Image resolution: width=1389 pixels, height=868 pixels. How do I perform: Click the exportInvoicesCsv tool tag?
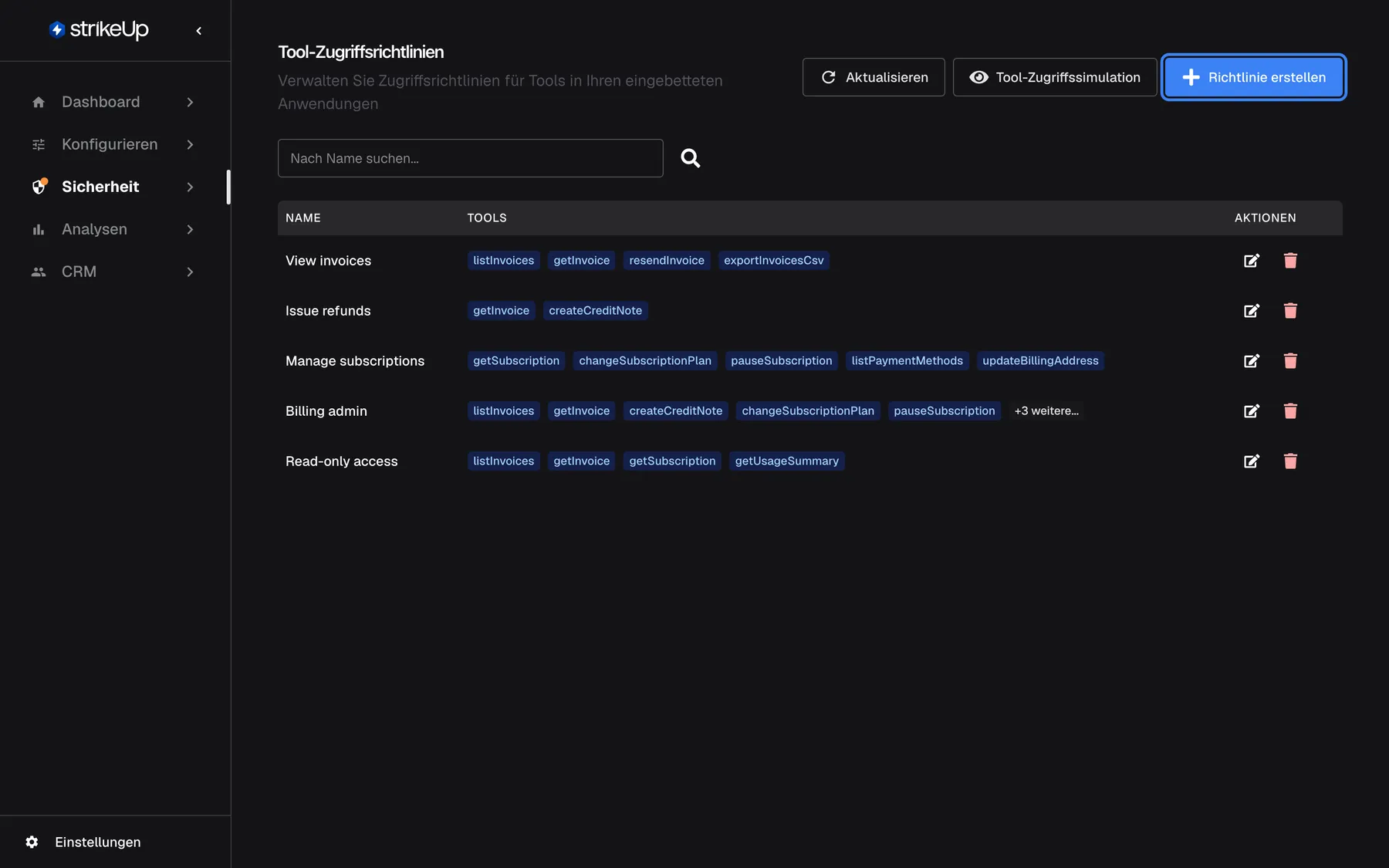tap(774, 261)
